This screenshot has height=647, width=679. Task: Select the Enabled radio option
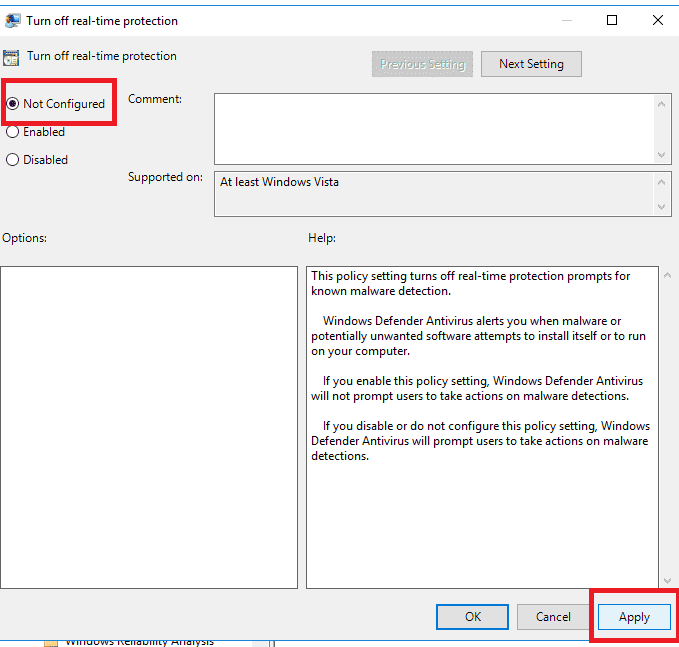[13, 132]
